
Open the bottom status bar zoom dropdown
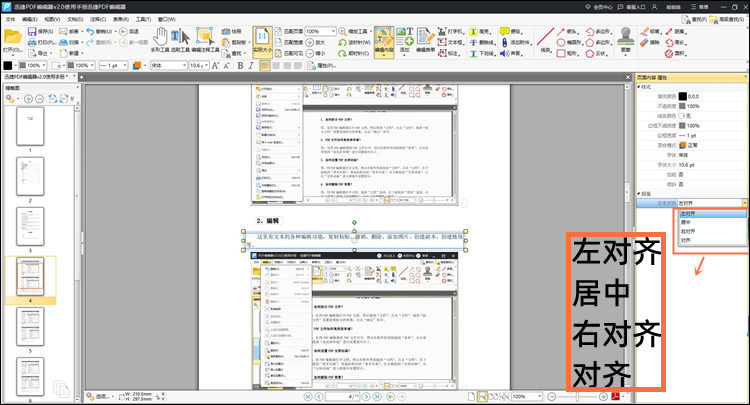[540, 396]
